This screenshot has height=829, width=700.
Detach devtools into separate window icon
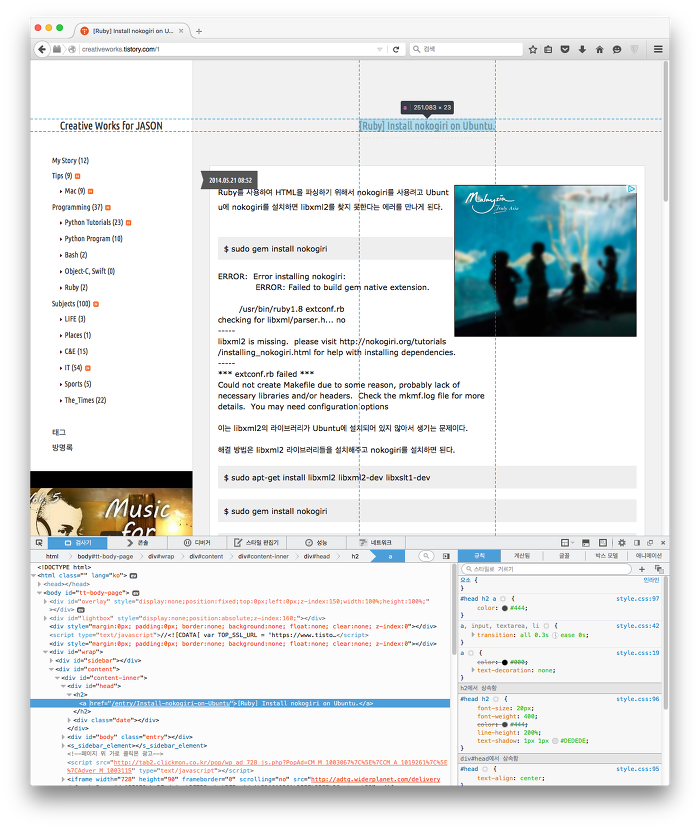[x=650, y=542]
